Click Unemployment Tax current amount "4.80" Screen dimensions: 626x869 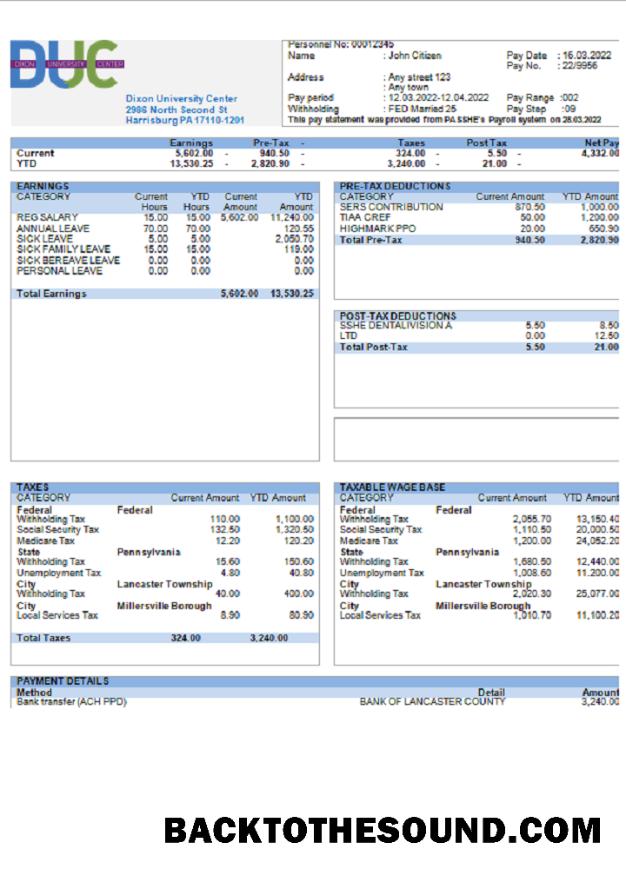tap(230, 573)
